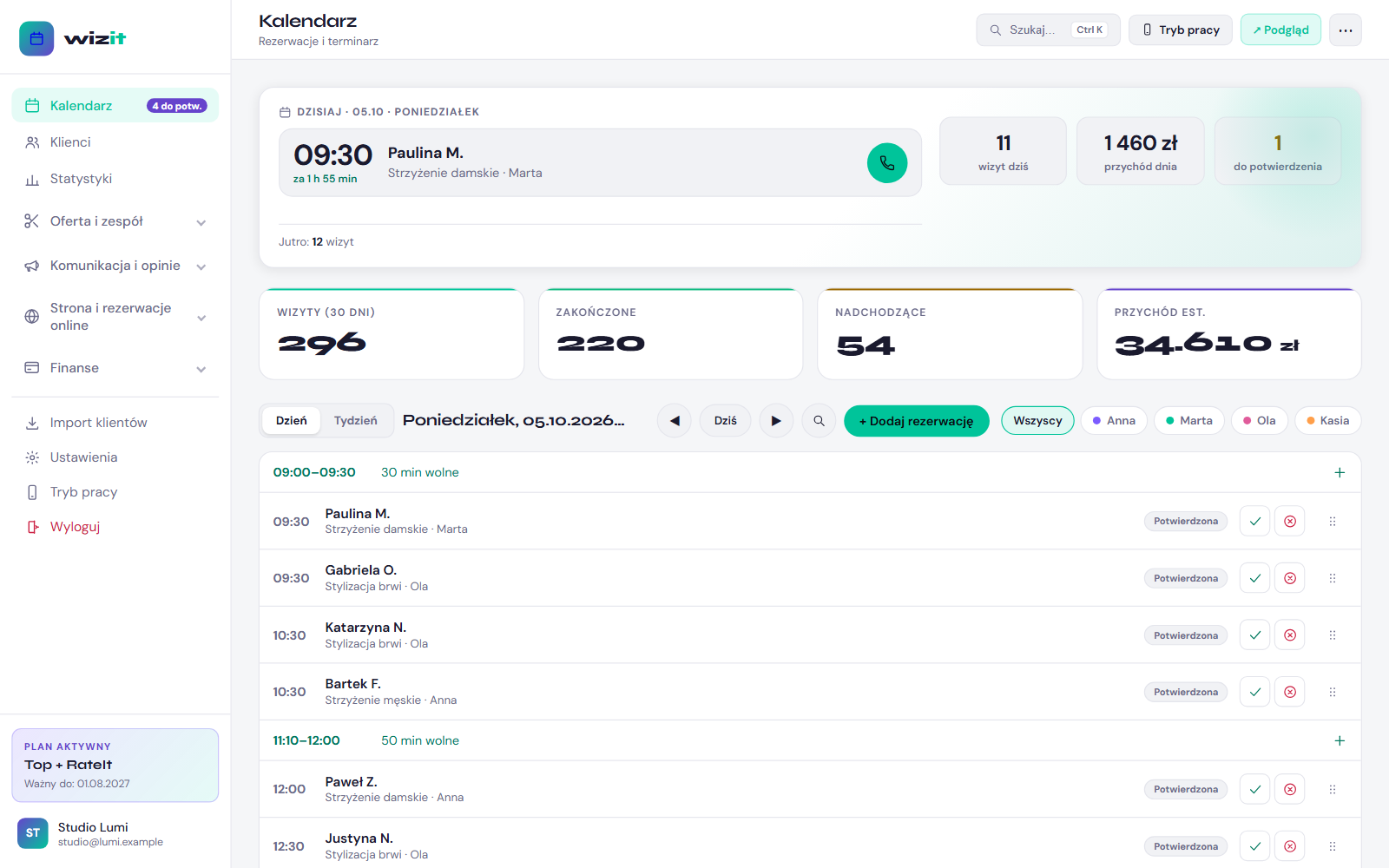This screenshot has height=868, width=1389.
Task: Add booking in the 11:10–12:00 free slot plus
Action: (x=1340, y=740)
